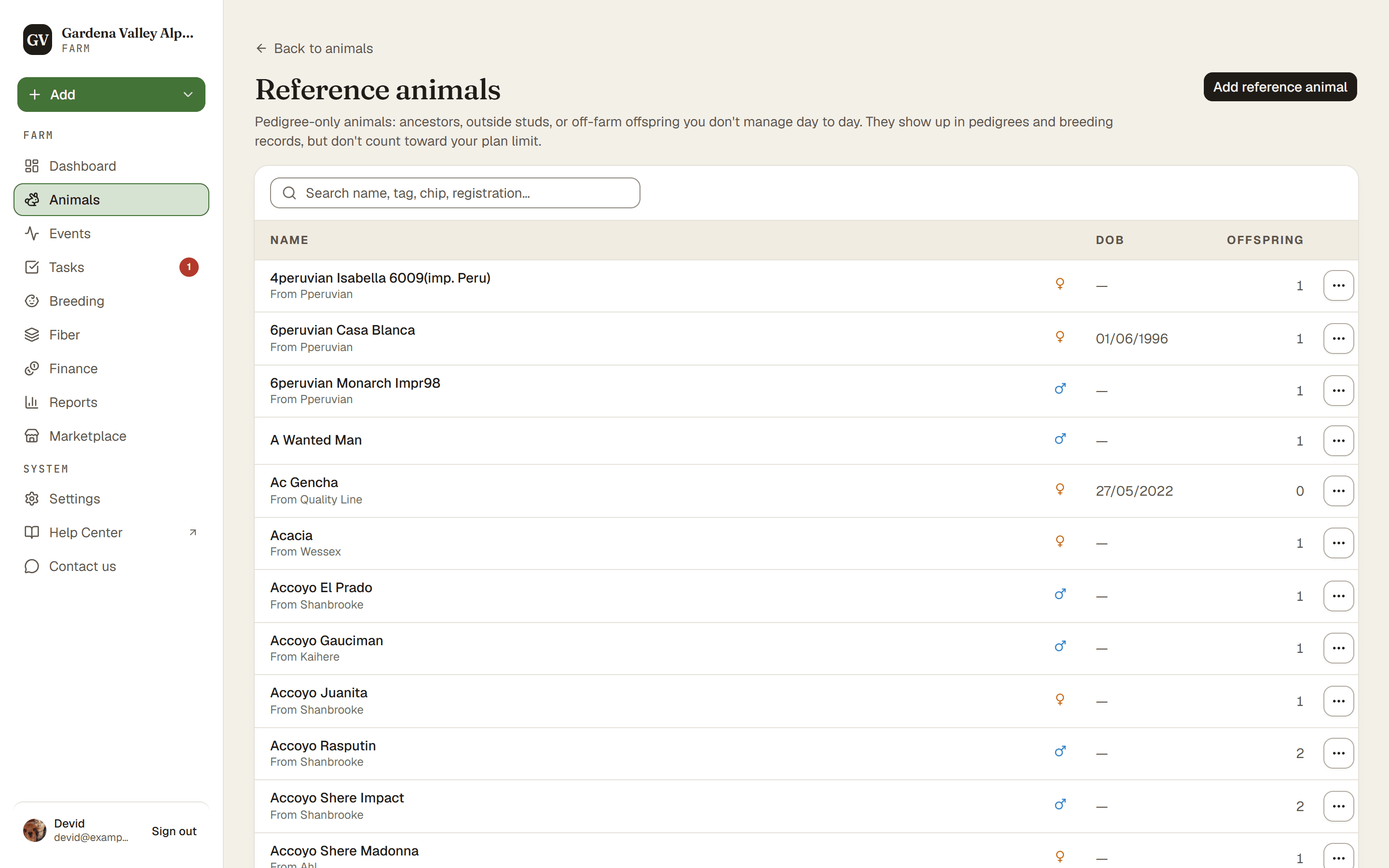Open more options for 4peruvian Isabella row

[x=1338, y=285]
